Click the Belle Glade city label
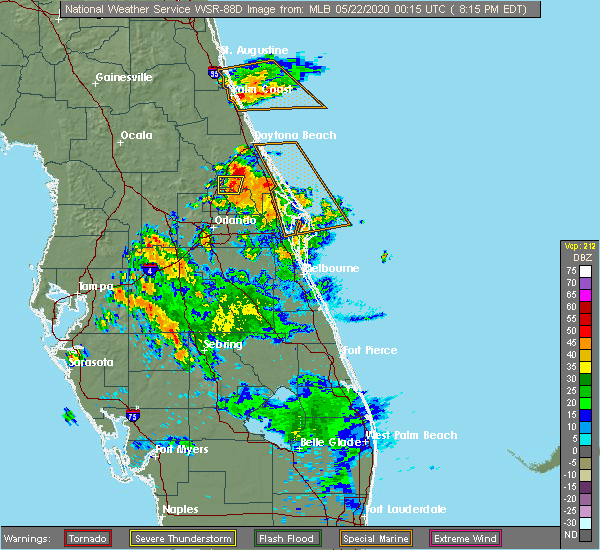Viewport: 600px width, 550px height. [331, 442]
